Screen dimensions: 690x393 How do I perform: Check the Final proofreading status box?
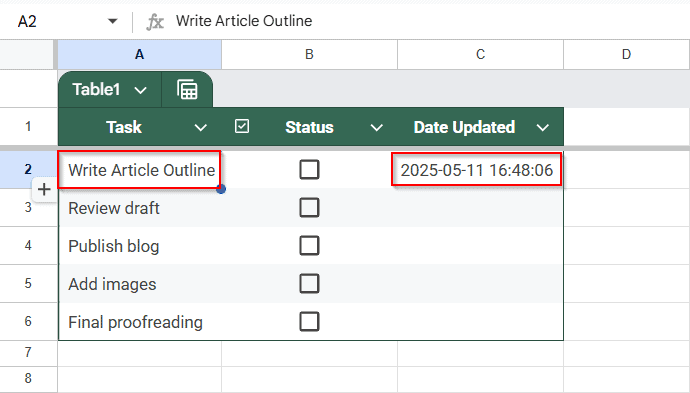(x=309, y=321)
